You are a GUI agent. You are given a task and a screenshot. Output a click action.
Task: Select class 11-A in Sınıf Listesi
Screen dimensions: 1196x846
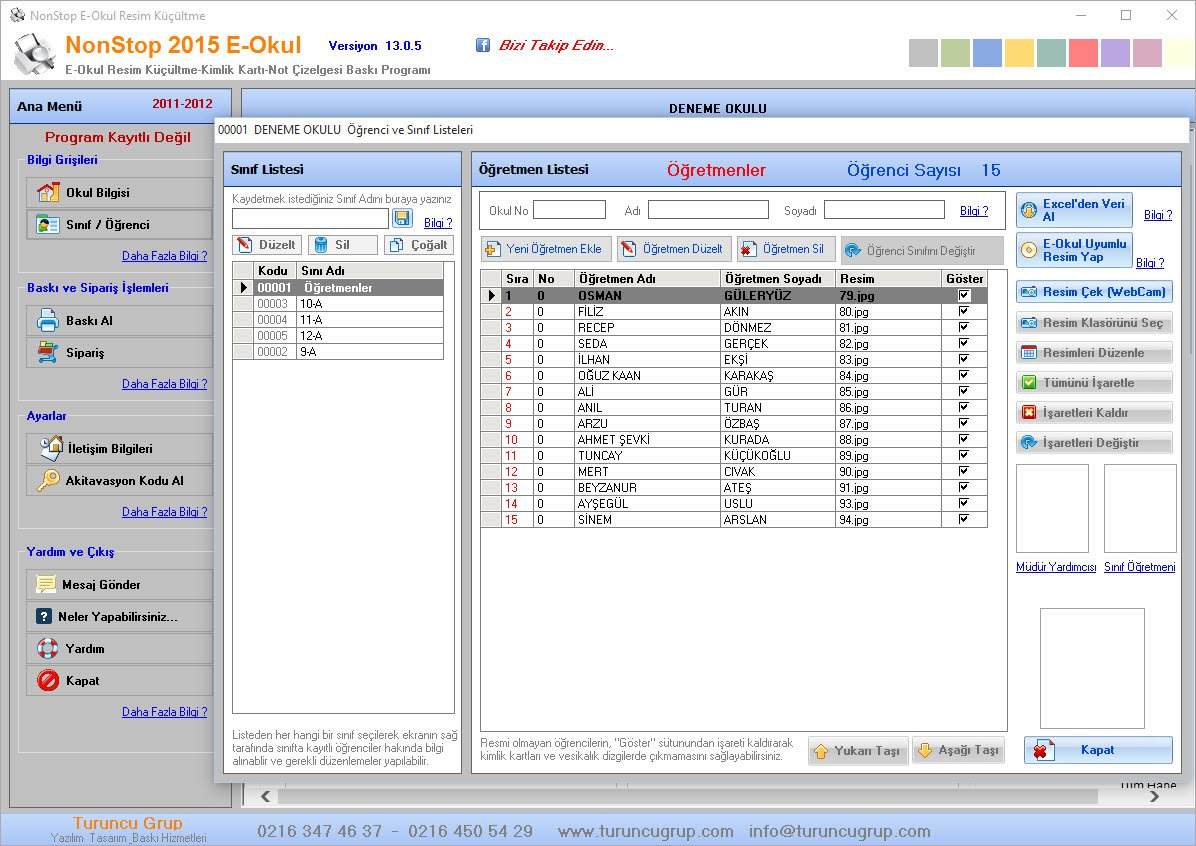tap(338, 320)
